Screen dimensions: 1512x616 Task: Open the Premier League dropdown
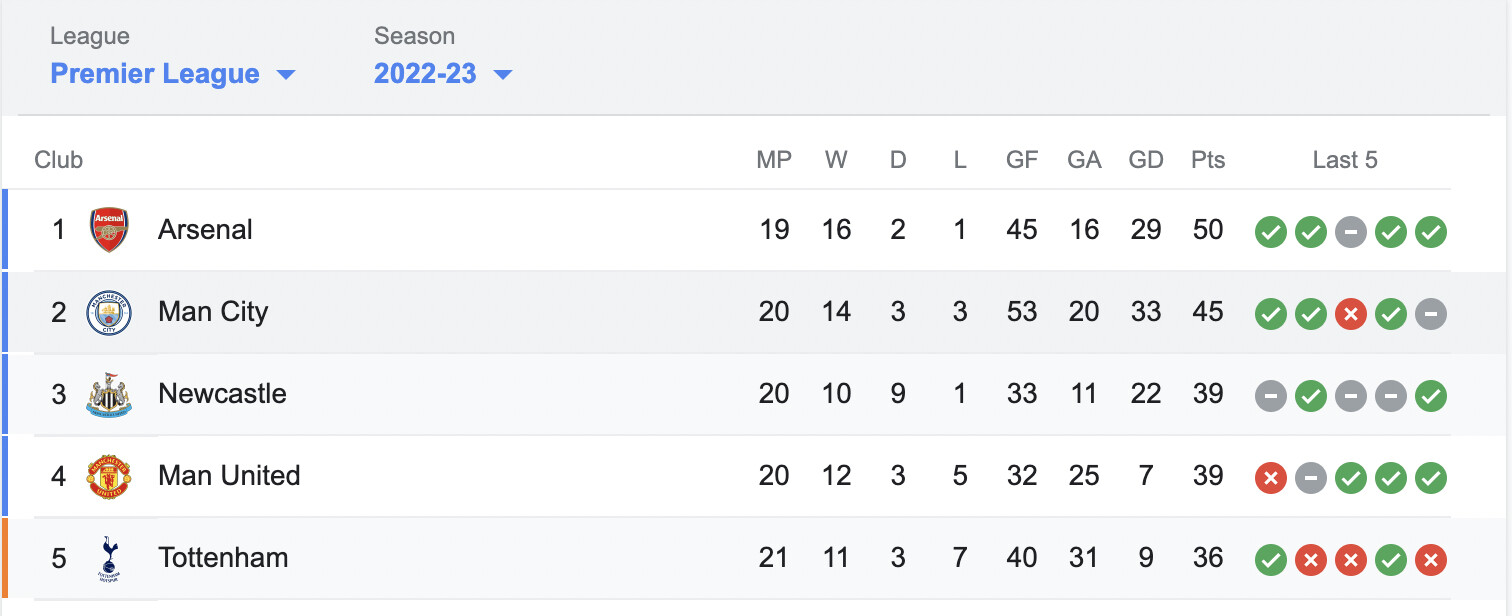click(x=173, y=74)
